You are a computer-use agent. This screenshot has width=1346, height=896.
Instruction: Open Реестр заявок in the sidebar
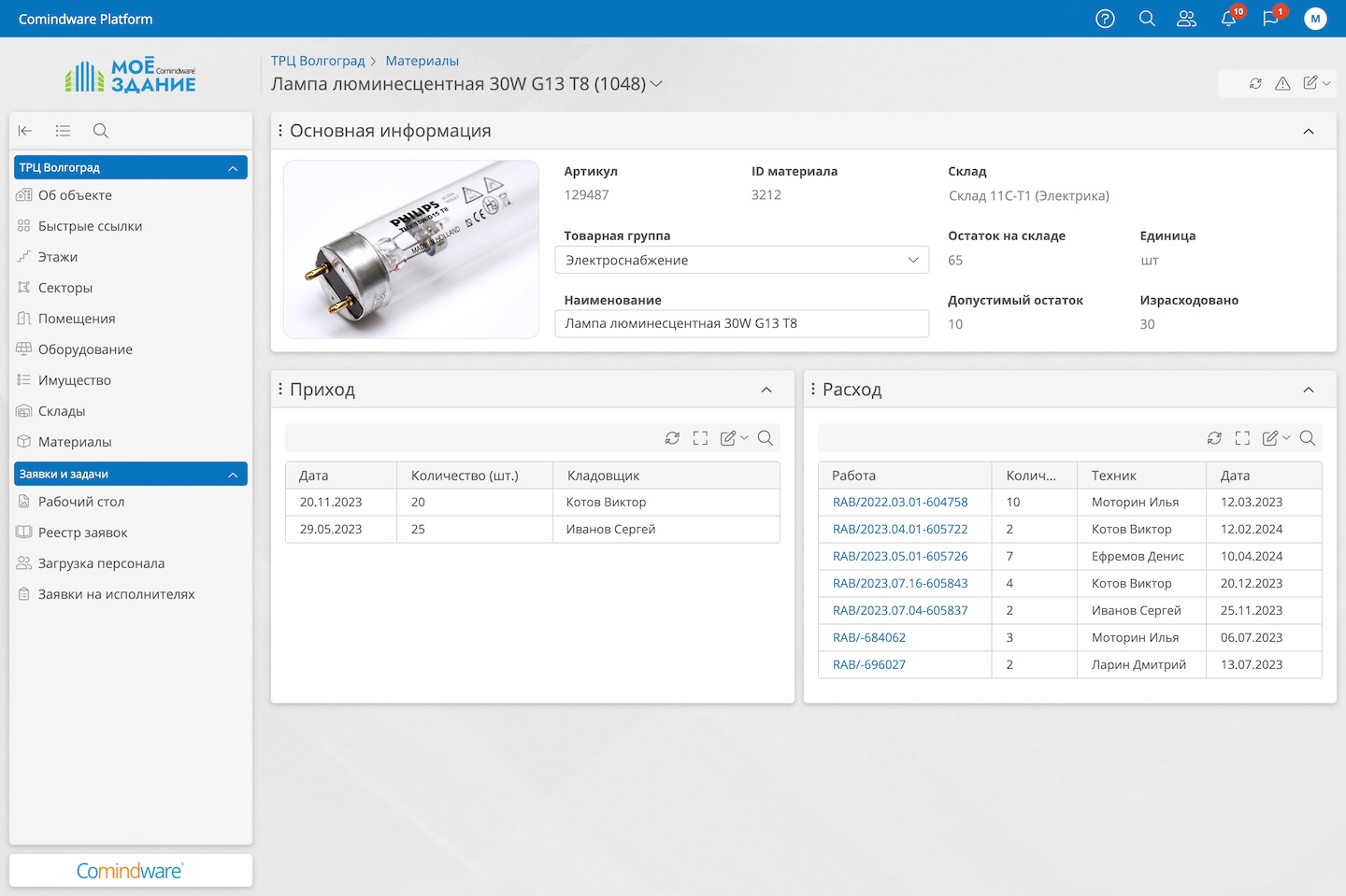82,533
